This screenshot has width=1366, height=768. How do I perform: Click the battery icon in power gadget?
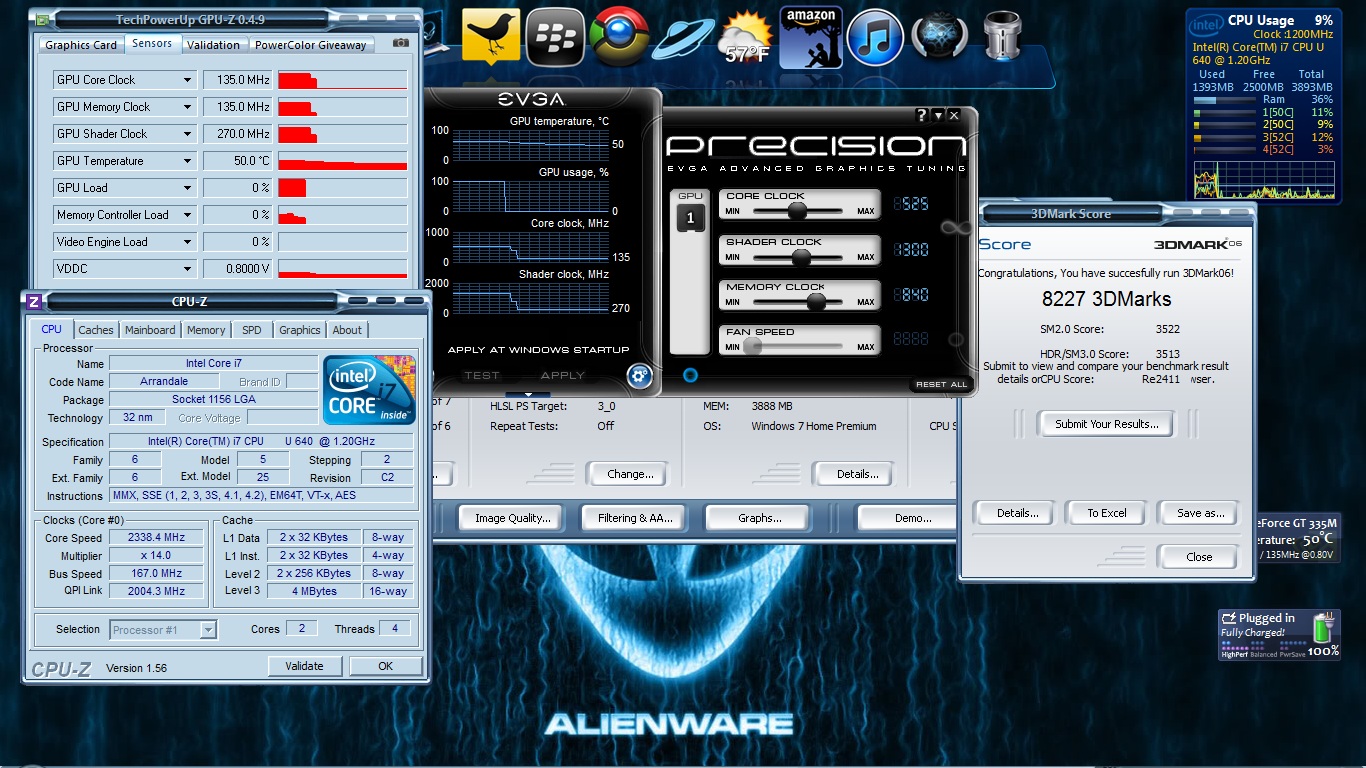pyautogui.click(x=1323, y=628)
